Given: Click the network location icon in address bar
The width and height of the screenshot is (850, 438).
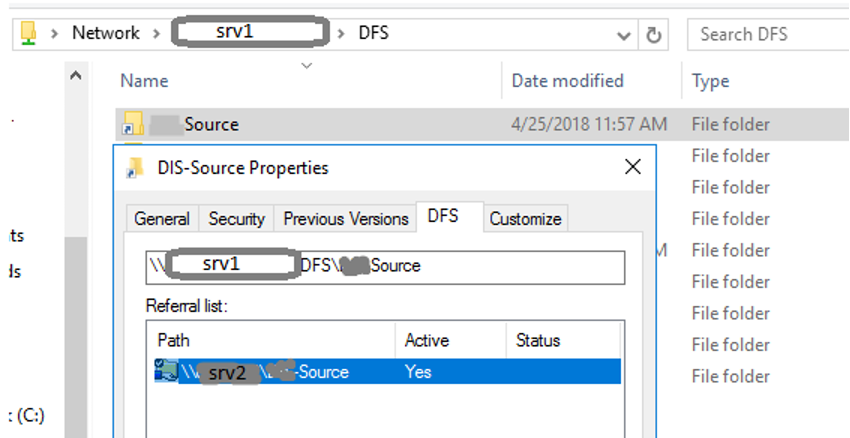Looking at the screenshot, I should 28,34.
